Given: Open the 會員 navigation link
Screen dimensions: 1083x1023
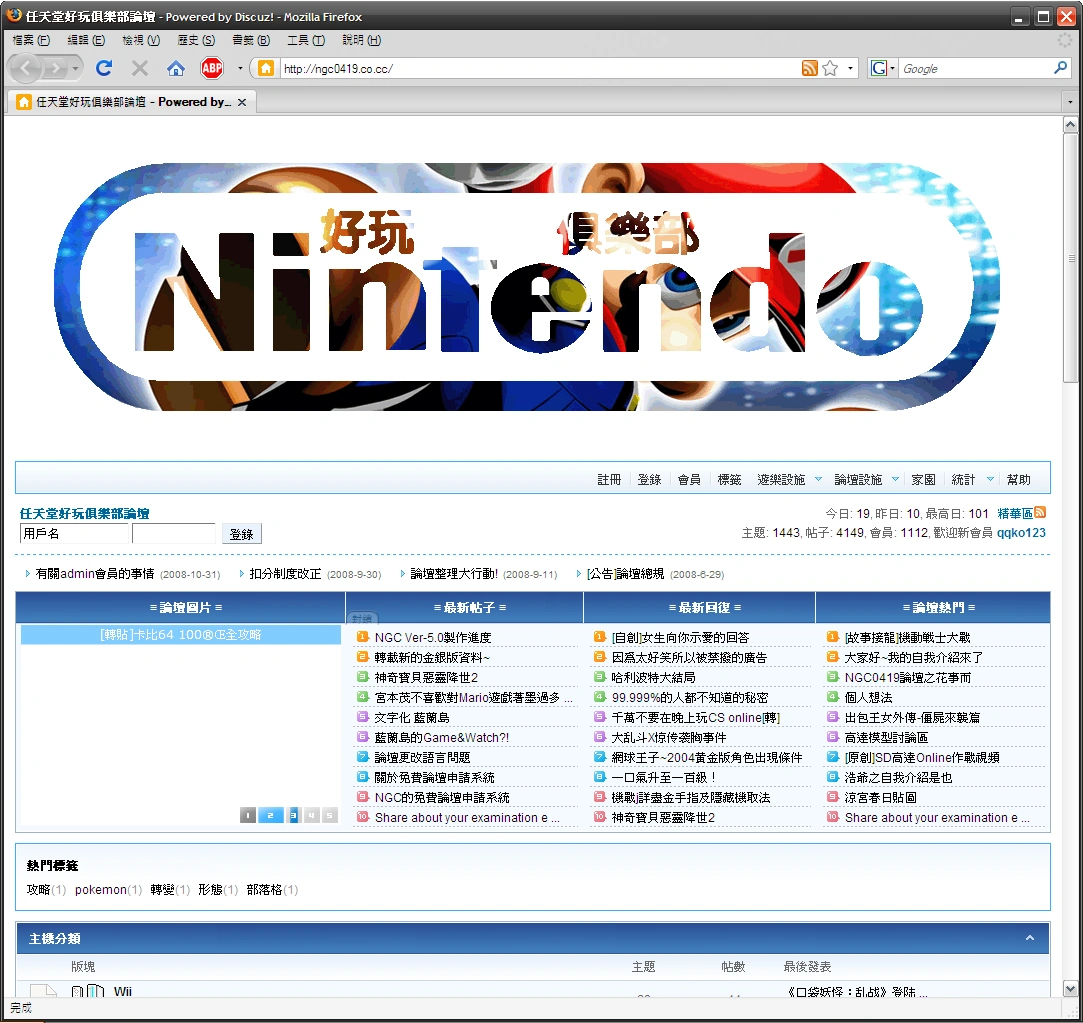Looking at the screenshot, I should 689,479.
